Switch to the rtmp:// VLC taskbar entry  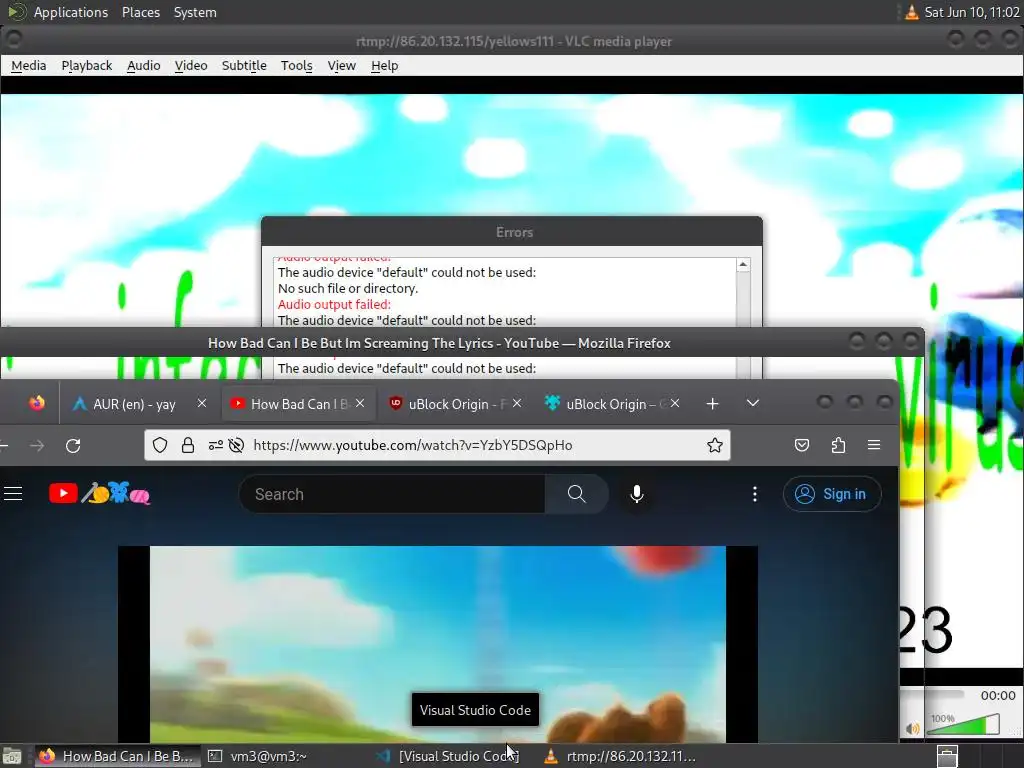(x=620, y=756)
